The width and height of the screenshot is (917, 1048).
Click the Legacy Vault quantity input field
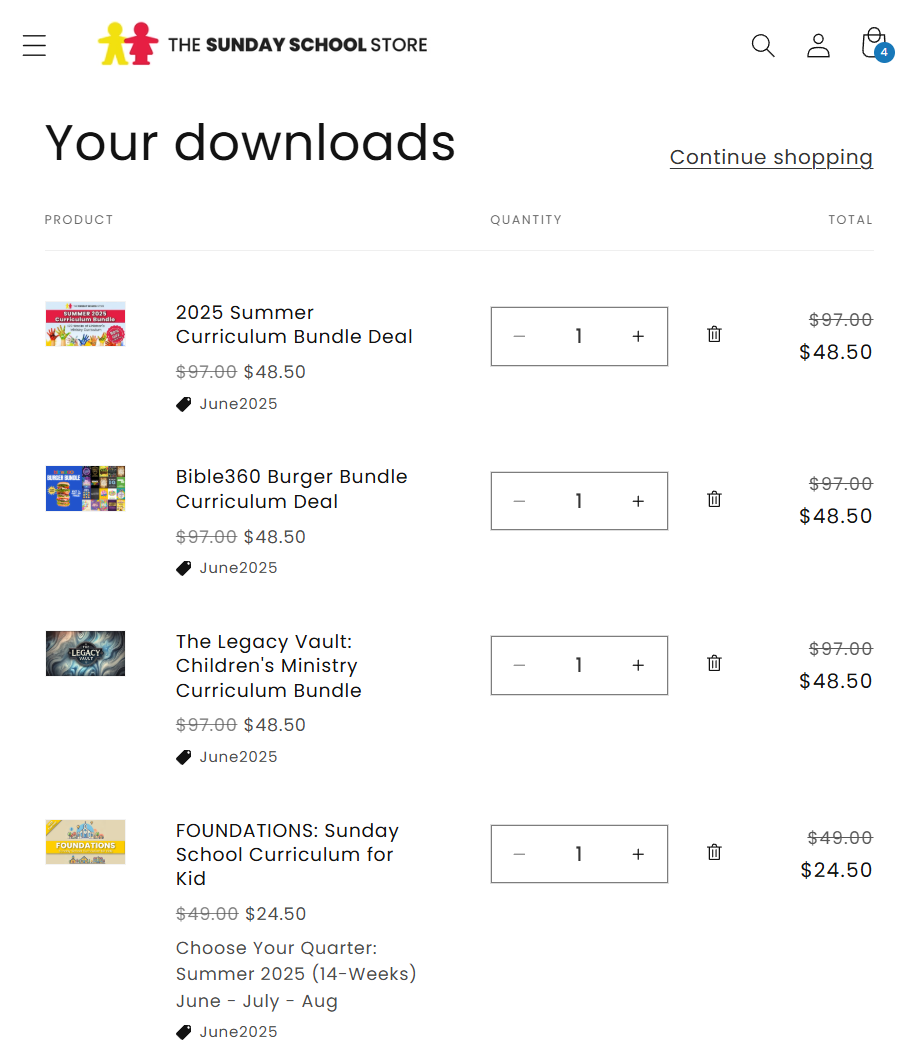tap(578, 665)
